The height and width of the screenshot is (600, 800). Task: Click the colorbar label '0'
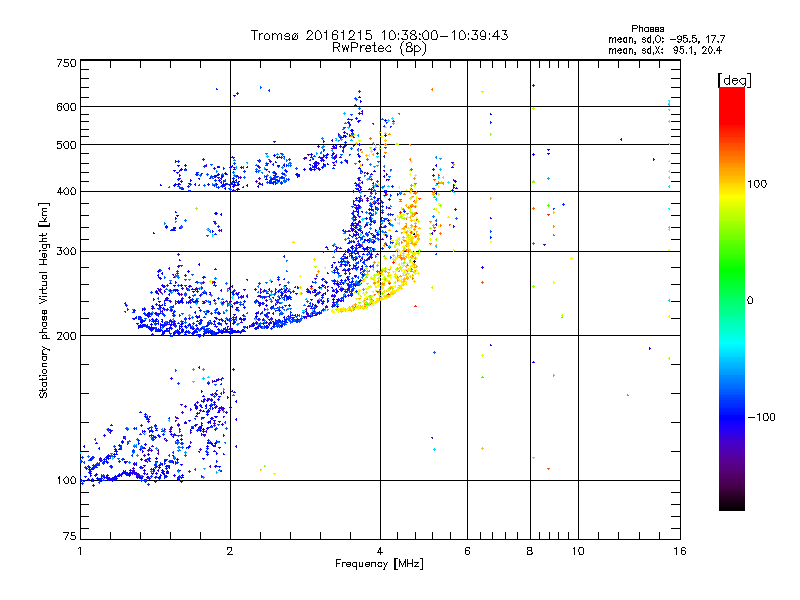point(750,301)
